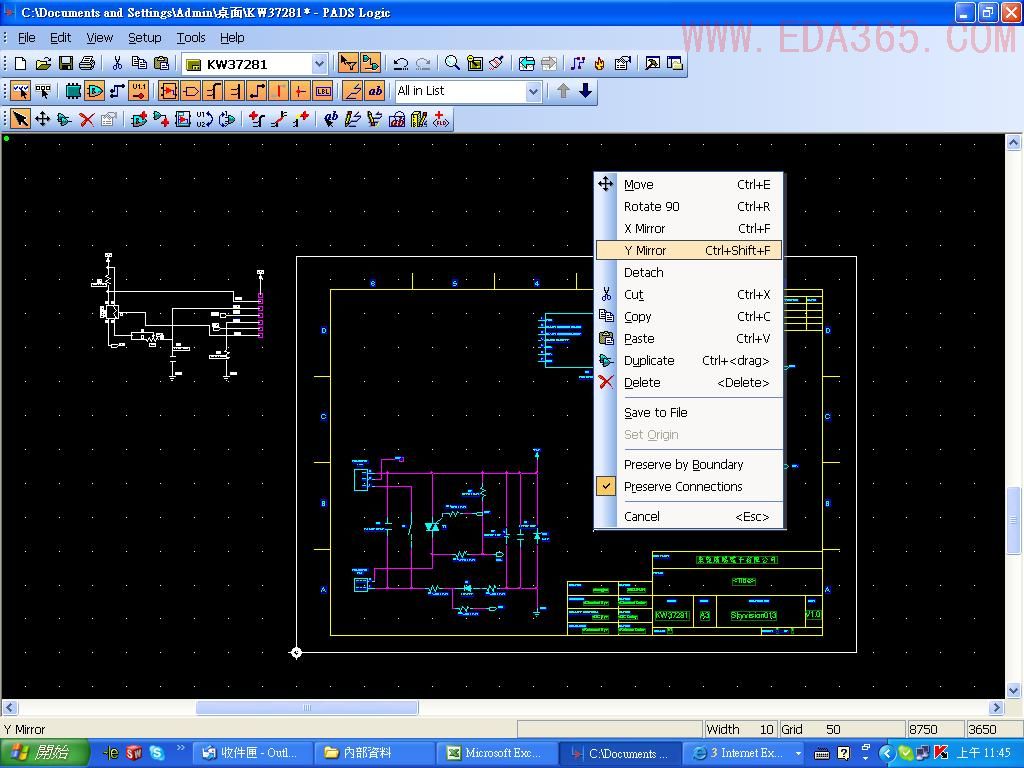The width and height of the screenshot is (1024, 768).
Task: Open a file with the folder icon
Action: [x=43, y=64]
